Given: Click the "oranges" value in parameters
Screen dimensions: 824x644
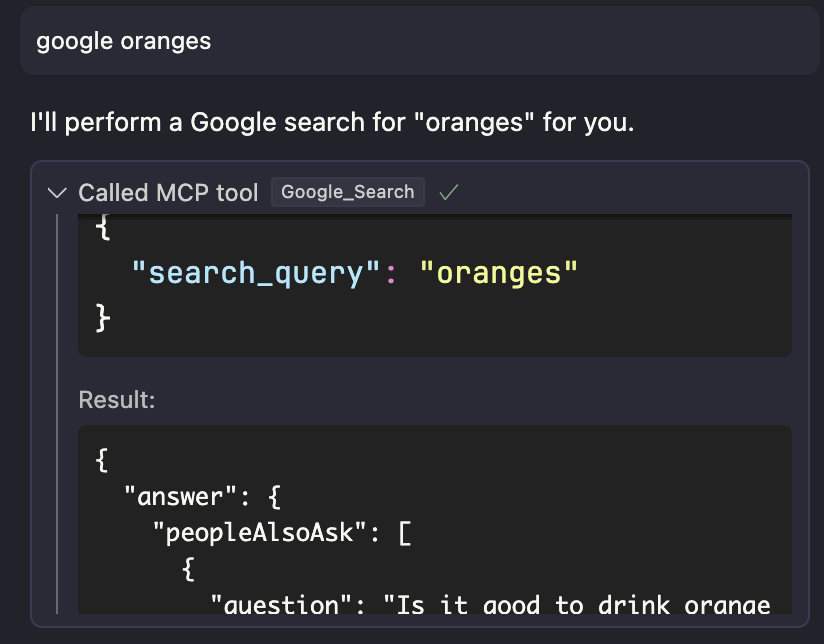Looking at the screenshot, I should pyautogui.click(x=499, y=273).
